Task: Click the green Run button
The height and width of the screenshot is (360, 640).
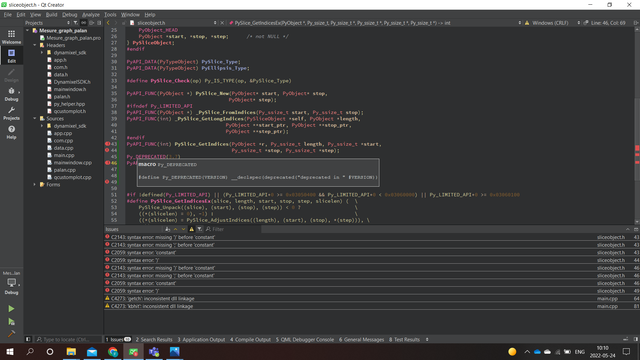Action: click(x=11, y=309)
